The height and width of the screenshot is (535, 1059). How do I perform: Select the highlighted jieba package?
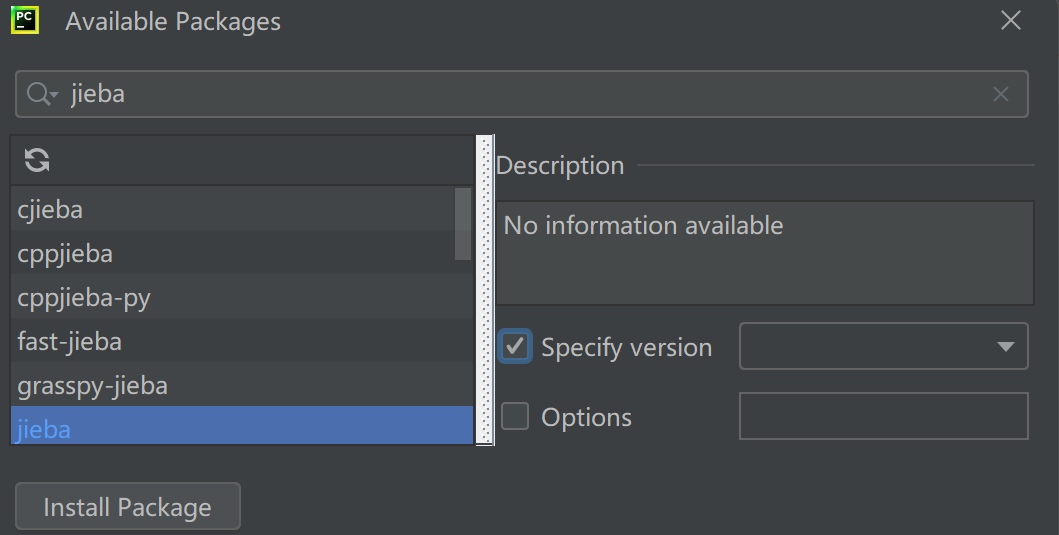click(x=242, y=426)
